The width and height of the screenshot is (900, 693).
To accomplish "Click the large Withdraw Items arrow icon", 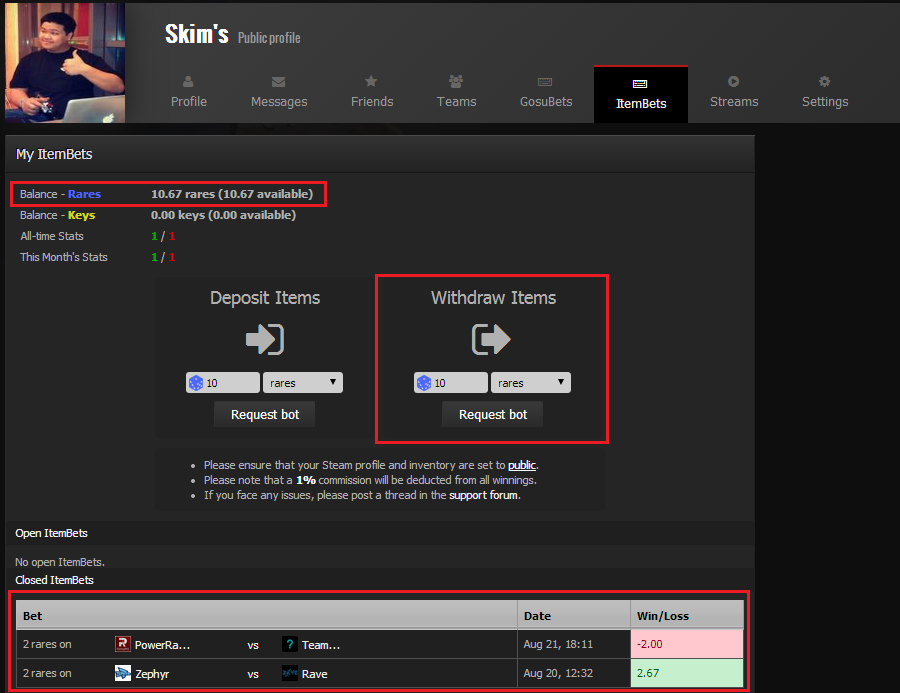I will click(492, 340).
